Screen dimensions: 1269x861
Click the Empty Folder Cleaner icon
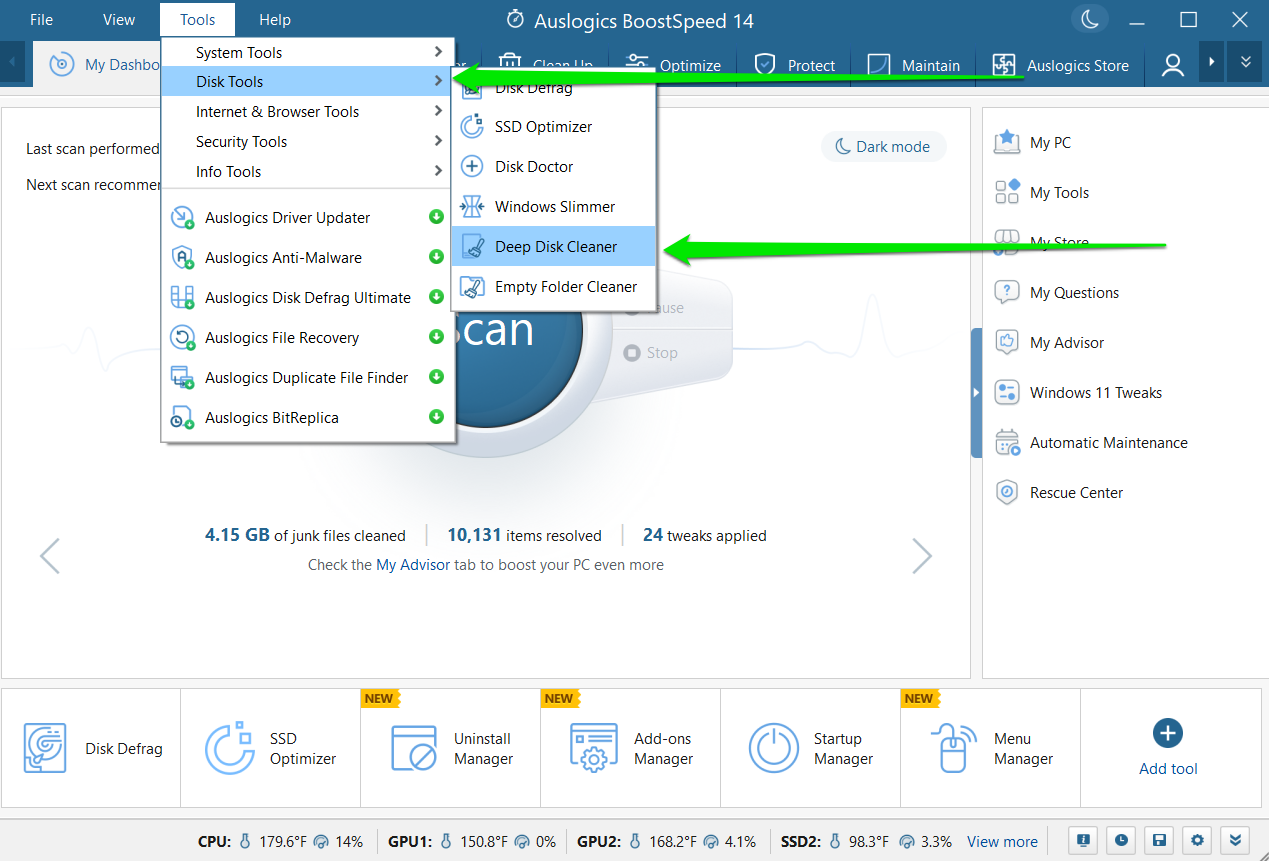pos(472,287)
